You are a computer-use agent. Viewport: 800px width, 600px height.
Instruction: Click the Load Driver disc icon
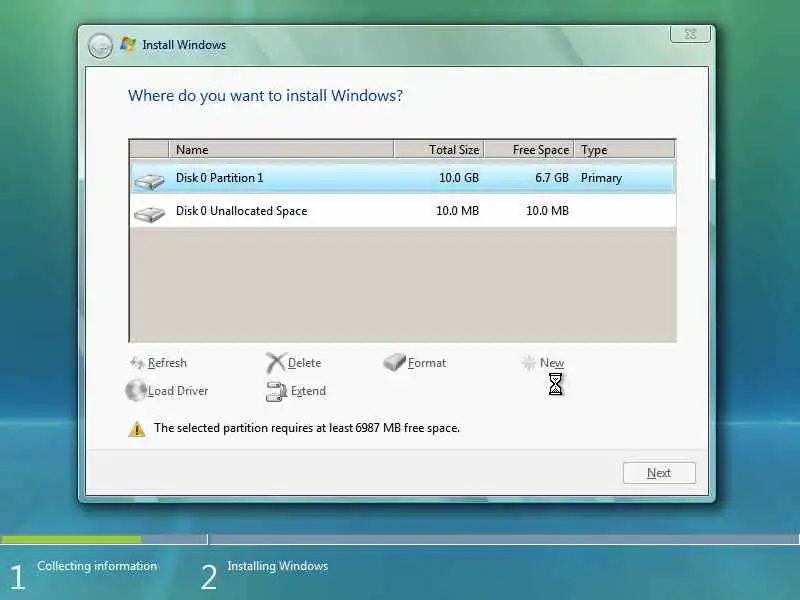pyautogui.click(x=136, y=391)
